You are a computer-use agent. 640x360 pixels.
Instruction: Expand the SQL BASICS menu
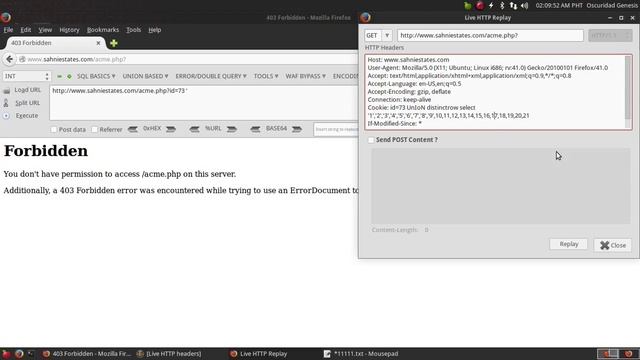point(96,76)
